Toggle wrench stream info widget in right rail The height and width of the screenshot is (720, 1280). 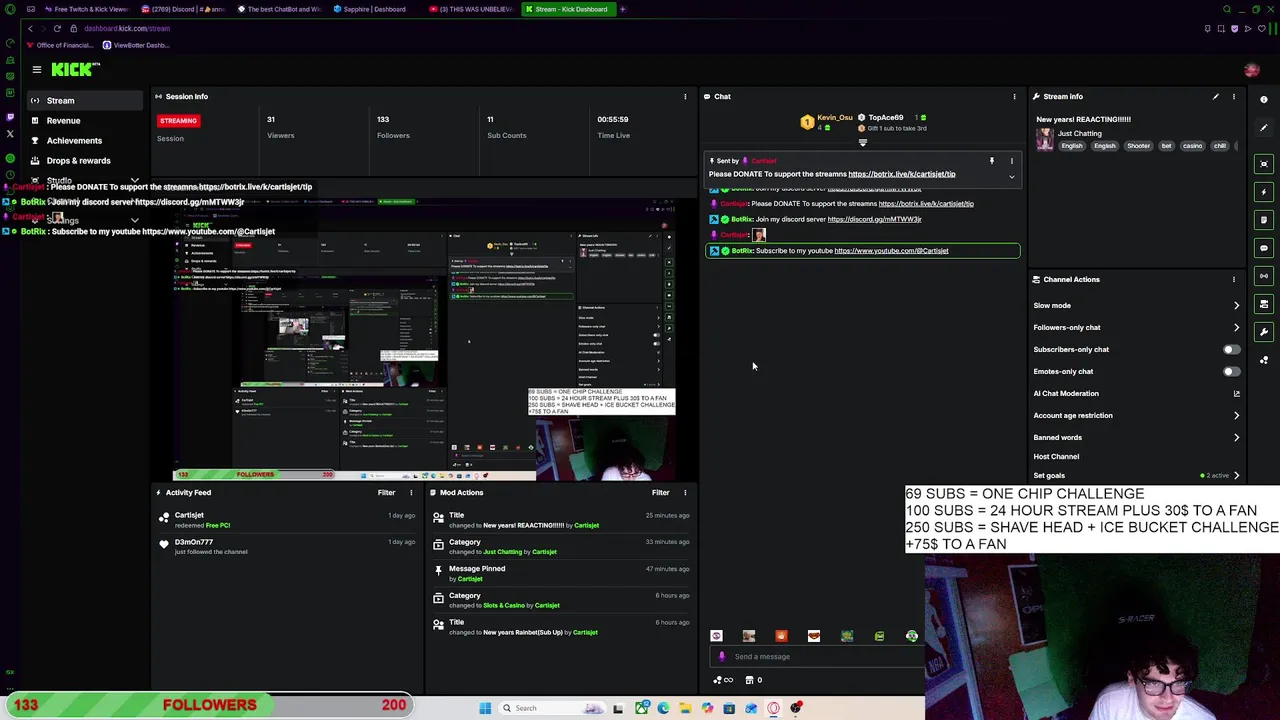tap(1264, 332)
